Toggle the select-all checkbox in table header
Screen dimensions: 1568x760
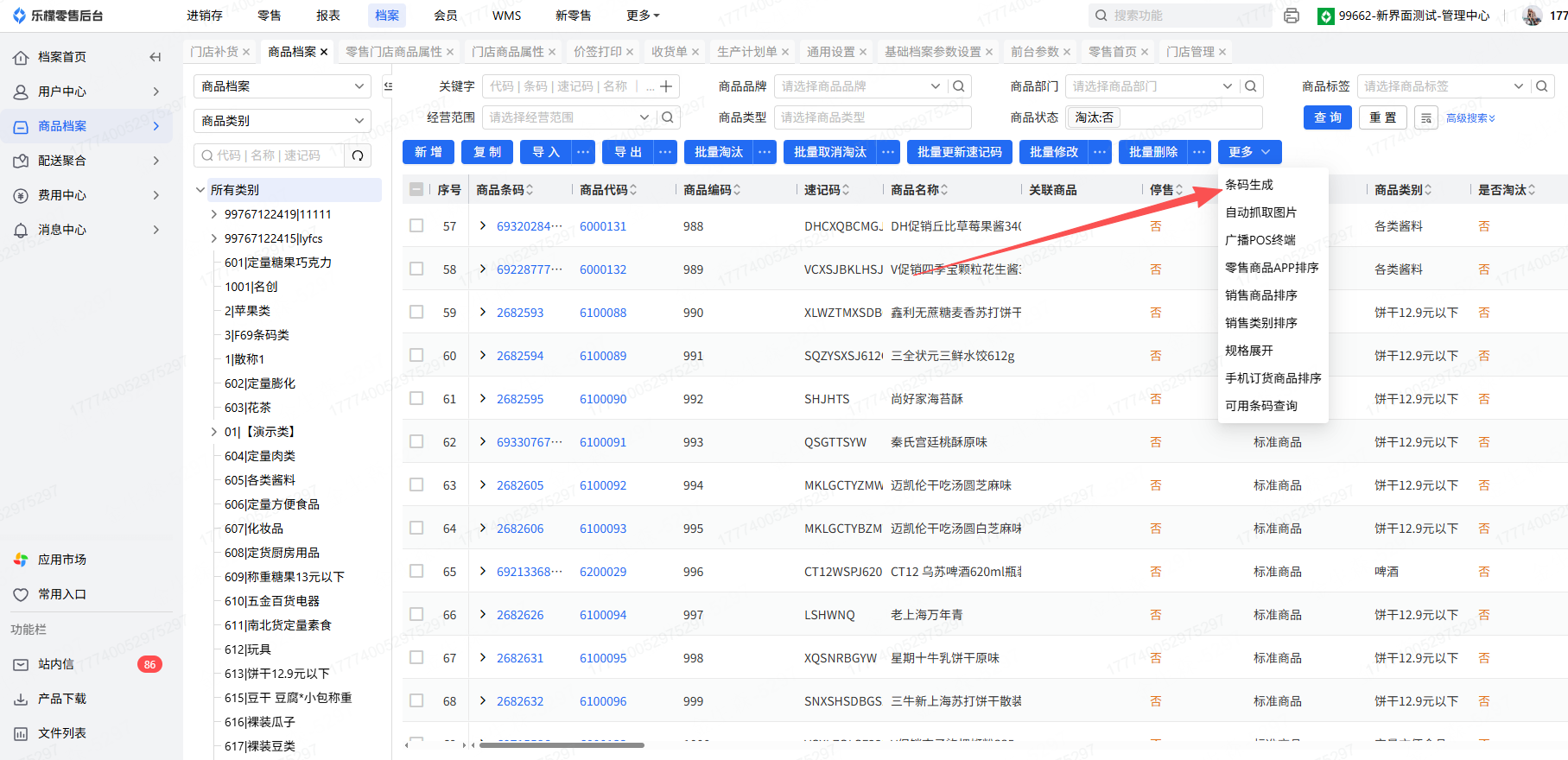click(x=416, y=189)
